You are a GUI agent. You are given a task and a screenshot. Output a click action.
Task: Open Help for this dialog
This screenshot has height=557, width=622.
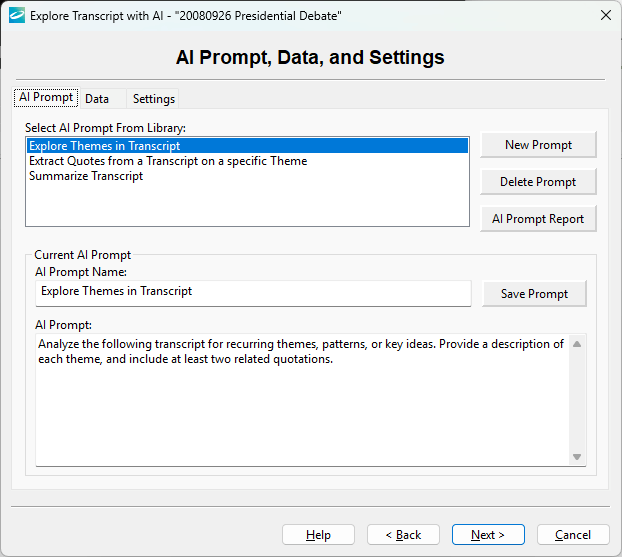point(318,535)
